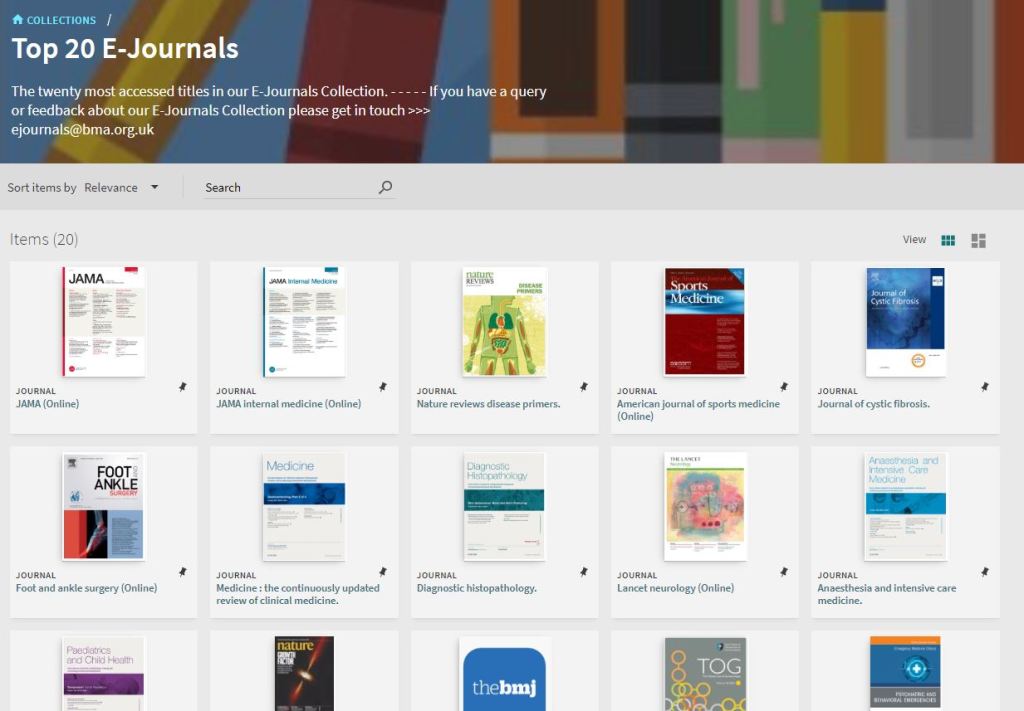The height and width of the screenshot is (711, 1024).
Task: Pin the Diagnostic histopathology journal
Action: tap(584, 572)
